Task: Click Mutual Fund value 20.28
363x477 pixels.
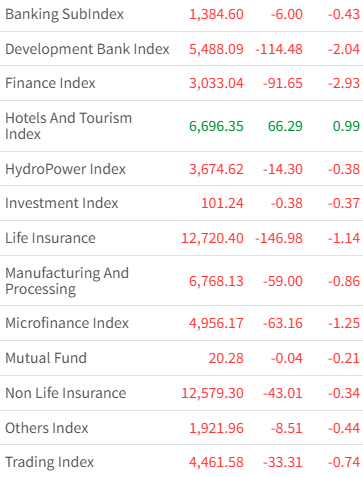Action: (x=226, y=358)
